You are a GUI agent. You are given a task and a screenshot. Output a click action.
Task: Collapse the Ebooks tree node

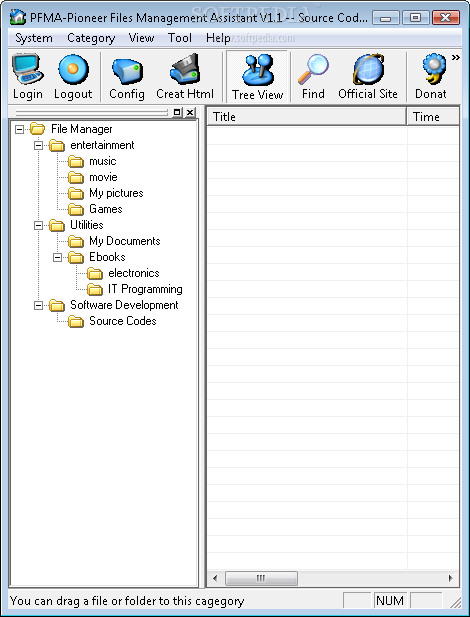click(x=57, y=257)
